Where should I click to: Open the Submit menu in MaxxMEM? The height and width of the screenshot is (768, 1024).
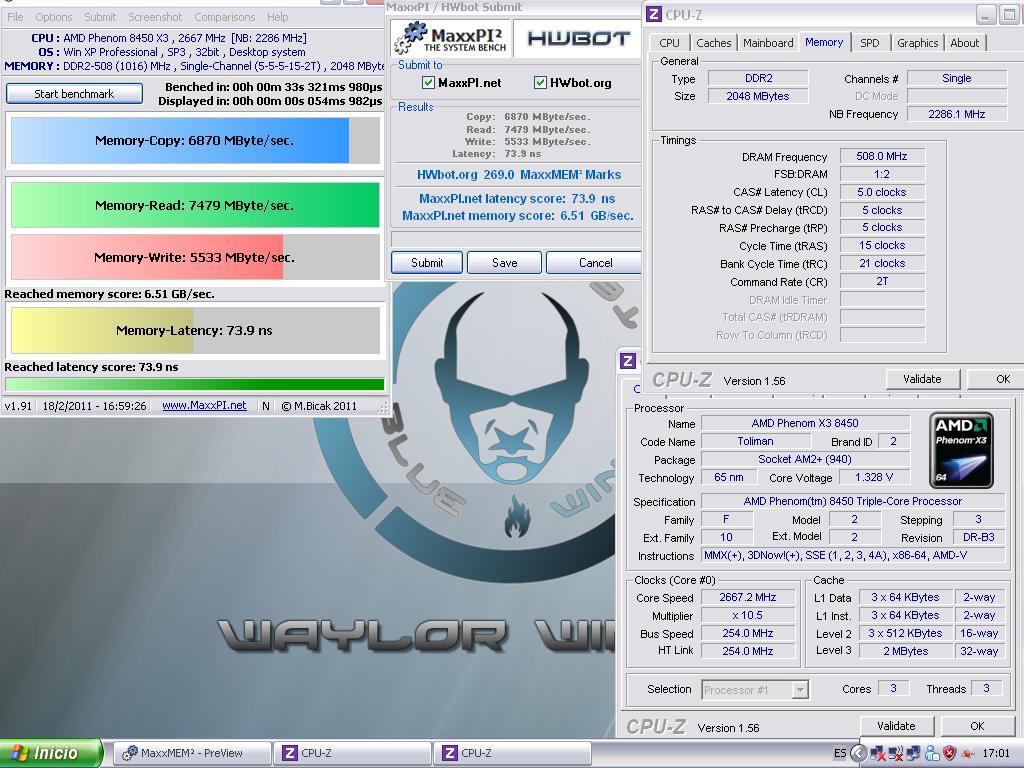pyautogui.click(x=100, y=17)
